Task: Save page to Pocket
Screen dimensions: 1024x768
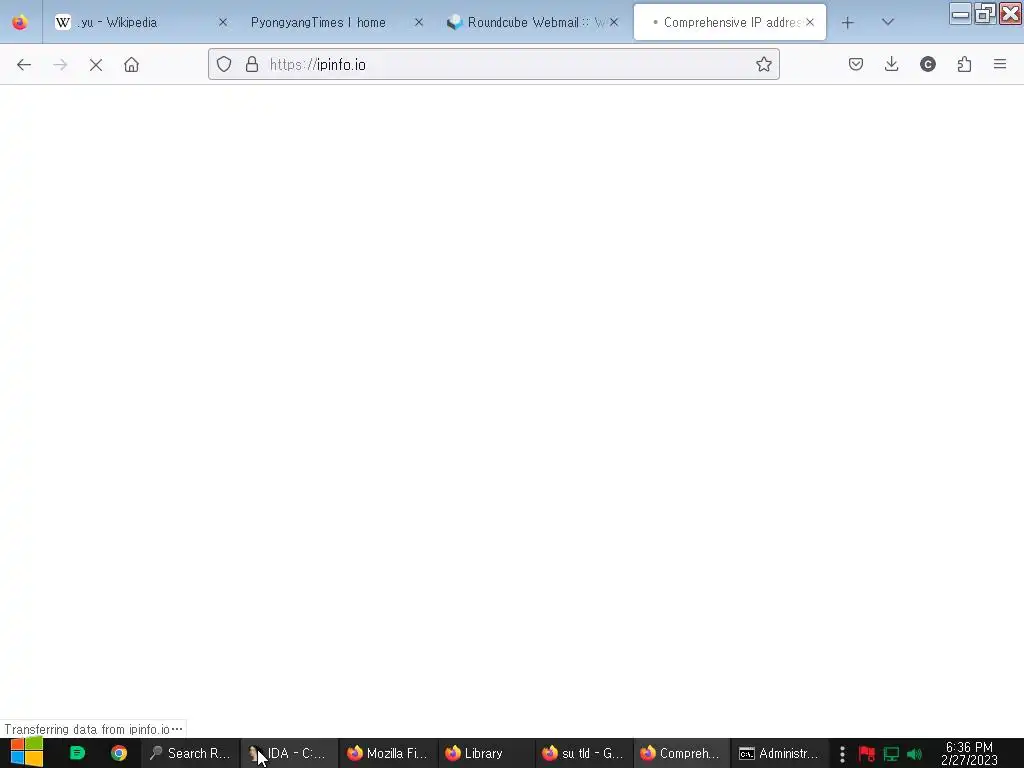Action: tap(856, 65)
